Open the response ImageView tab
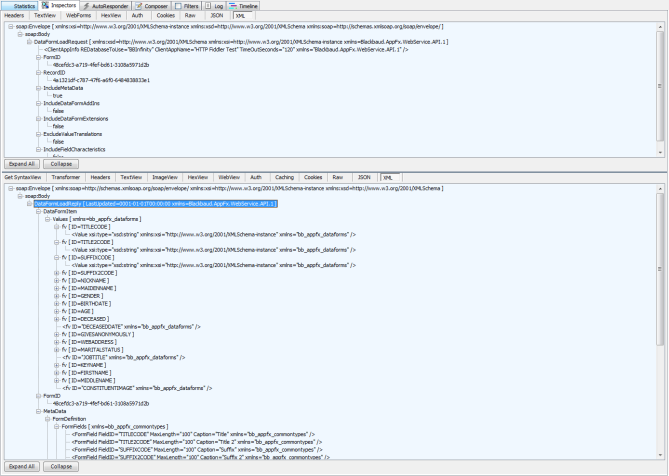The height and width of the screenshot is (476, 669). pos(164,177)
